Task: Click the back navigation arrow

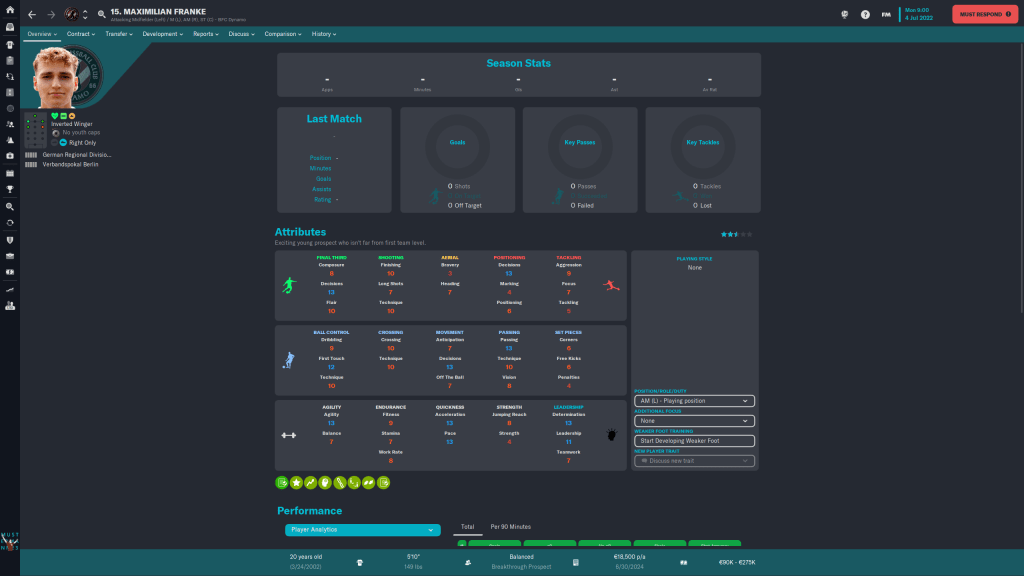Action: [x=32, y=14]
